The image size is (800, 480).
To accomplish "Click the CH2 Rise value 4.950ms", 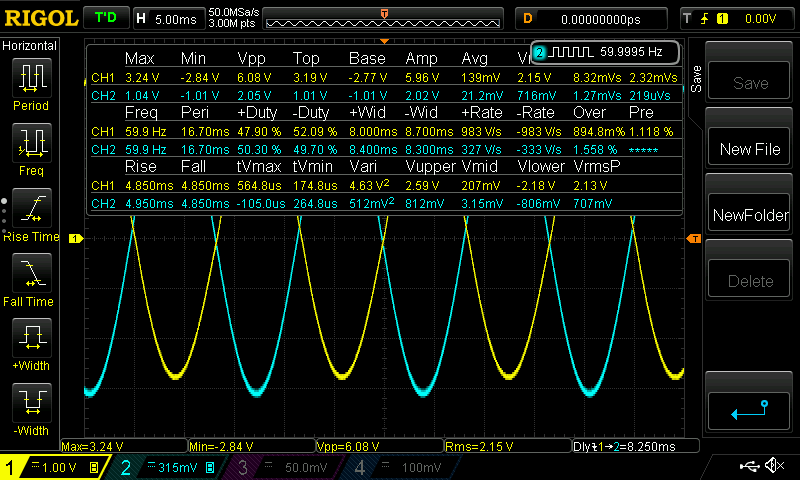I will (x=149, y=204).
